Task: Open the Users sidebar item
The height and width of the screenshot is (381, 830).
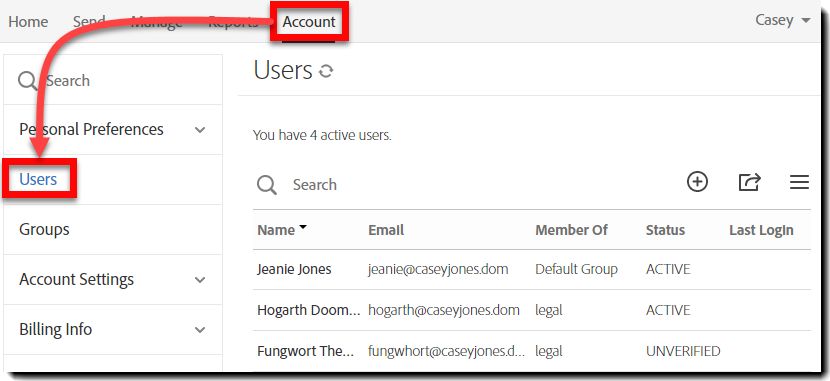Action: (x=38, y=179)
